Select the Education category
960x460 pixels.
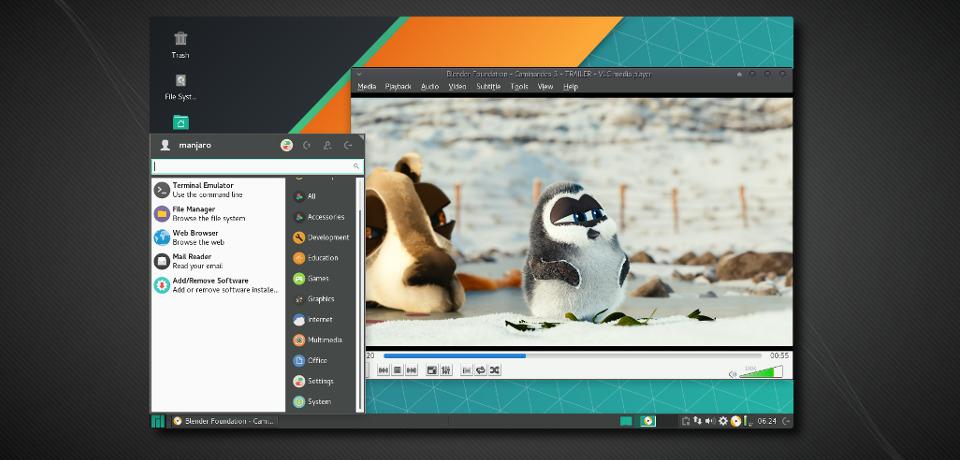[321, 258]
